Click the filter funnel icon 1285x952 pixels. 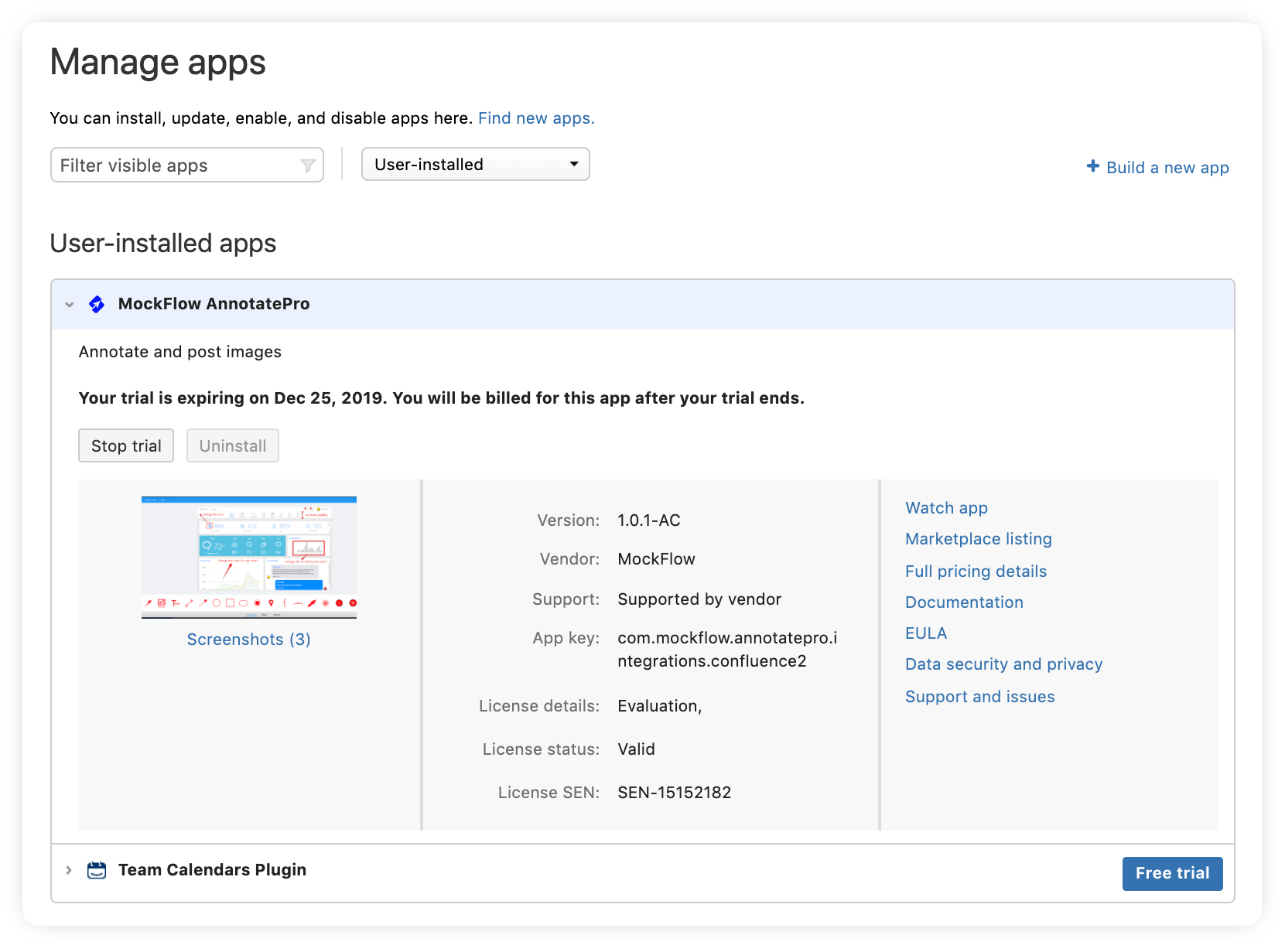(308, 165)
